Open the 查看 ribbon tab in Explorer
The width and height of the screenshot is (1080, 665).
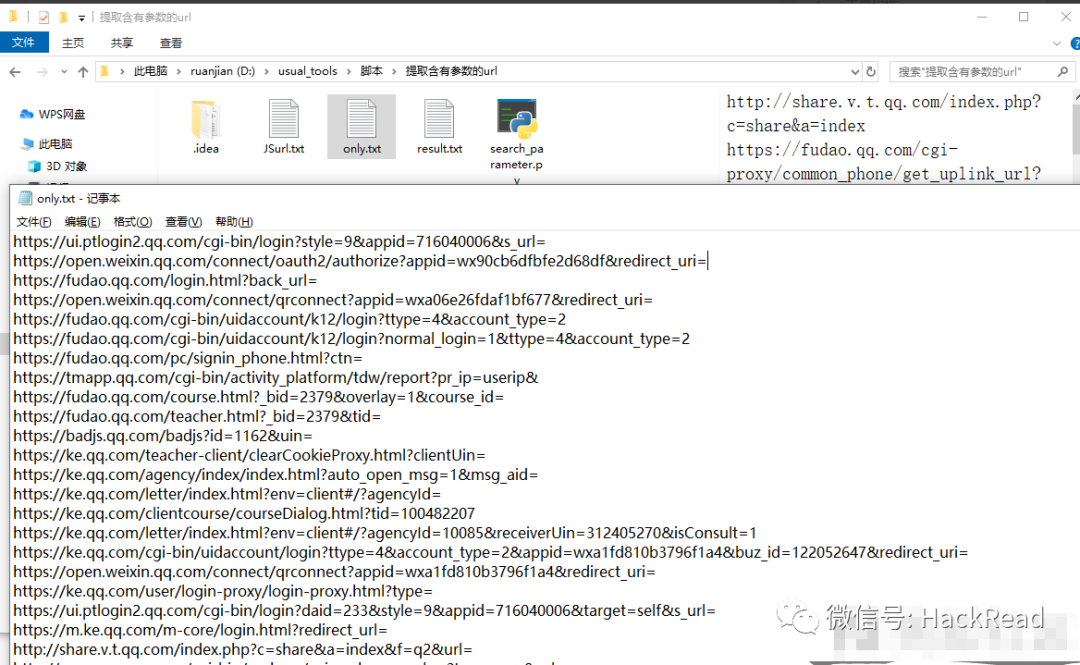171,43
